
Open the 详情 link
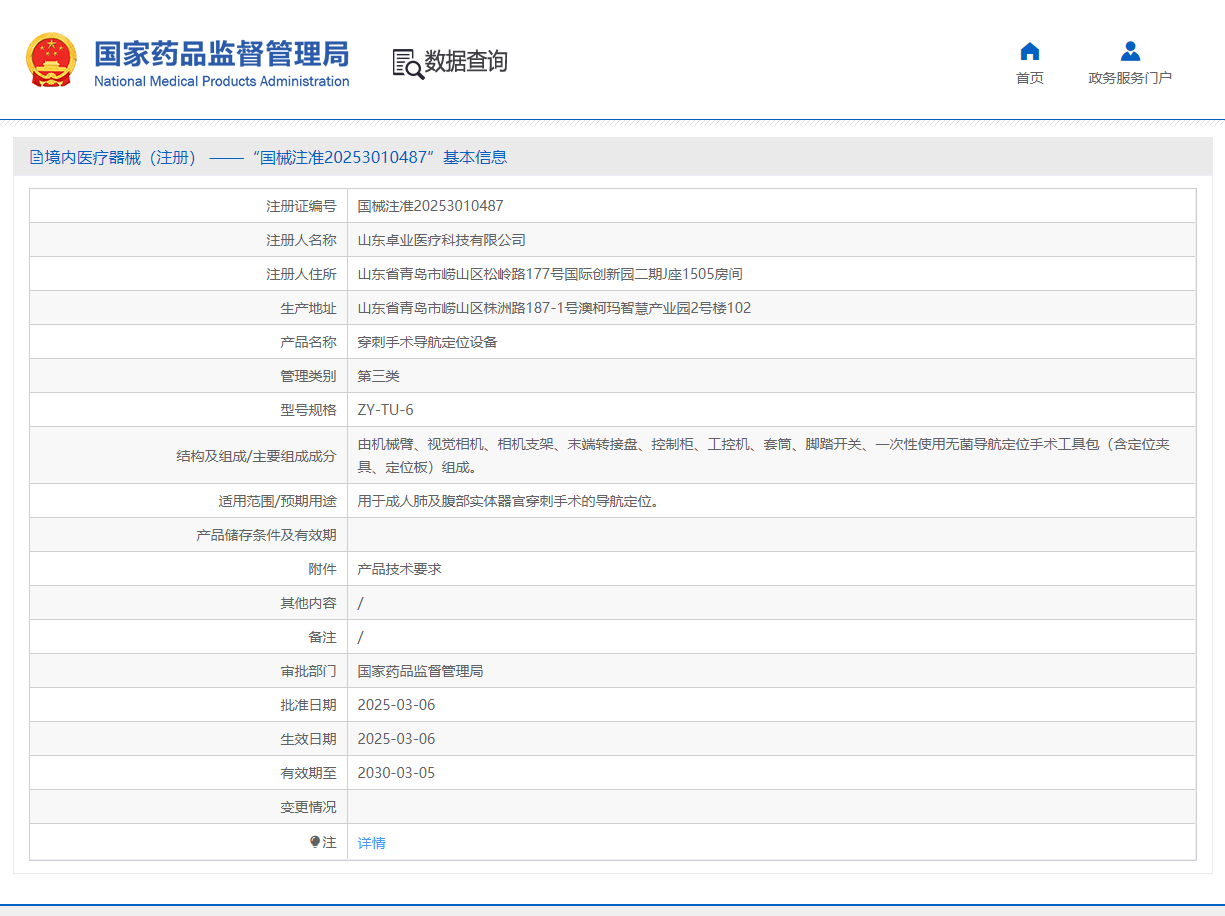coord(372,843)
